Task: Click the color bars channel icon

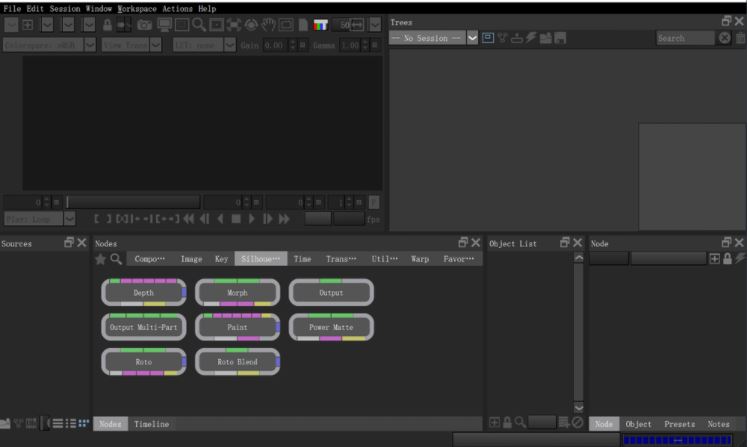Action: 322,23
